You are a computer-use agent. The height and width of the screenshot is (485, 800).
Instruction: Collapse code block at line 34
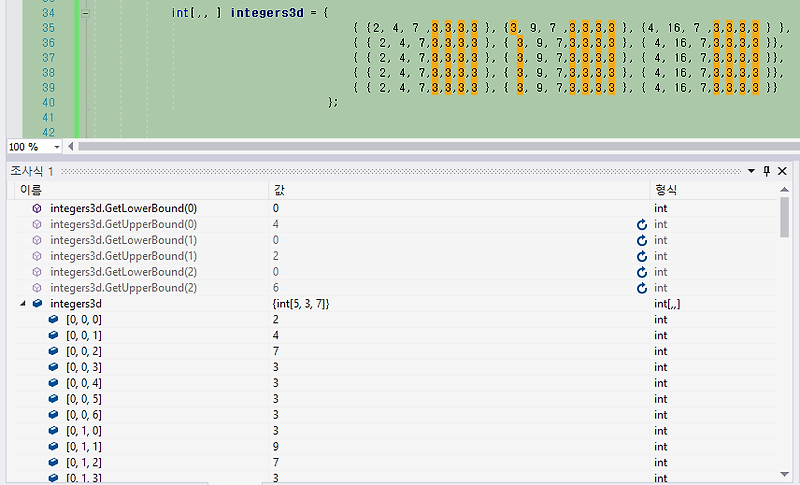(x=86, y=13)
